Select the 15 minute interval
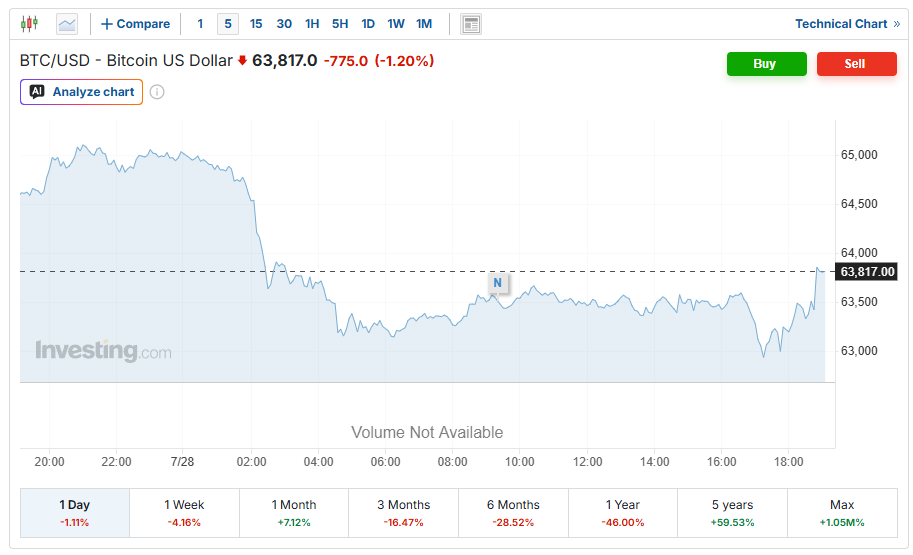 [256, 24]
